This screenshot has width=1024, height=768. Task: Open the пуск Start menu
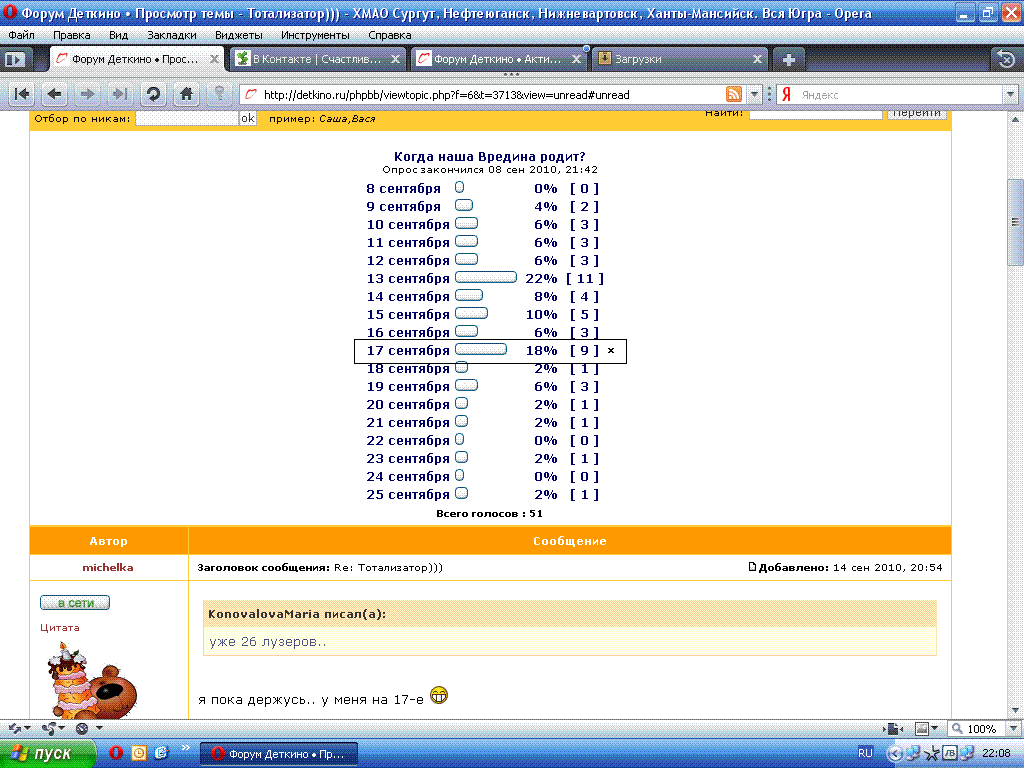tap(47, 754)
